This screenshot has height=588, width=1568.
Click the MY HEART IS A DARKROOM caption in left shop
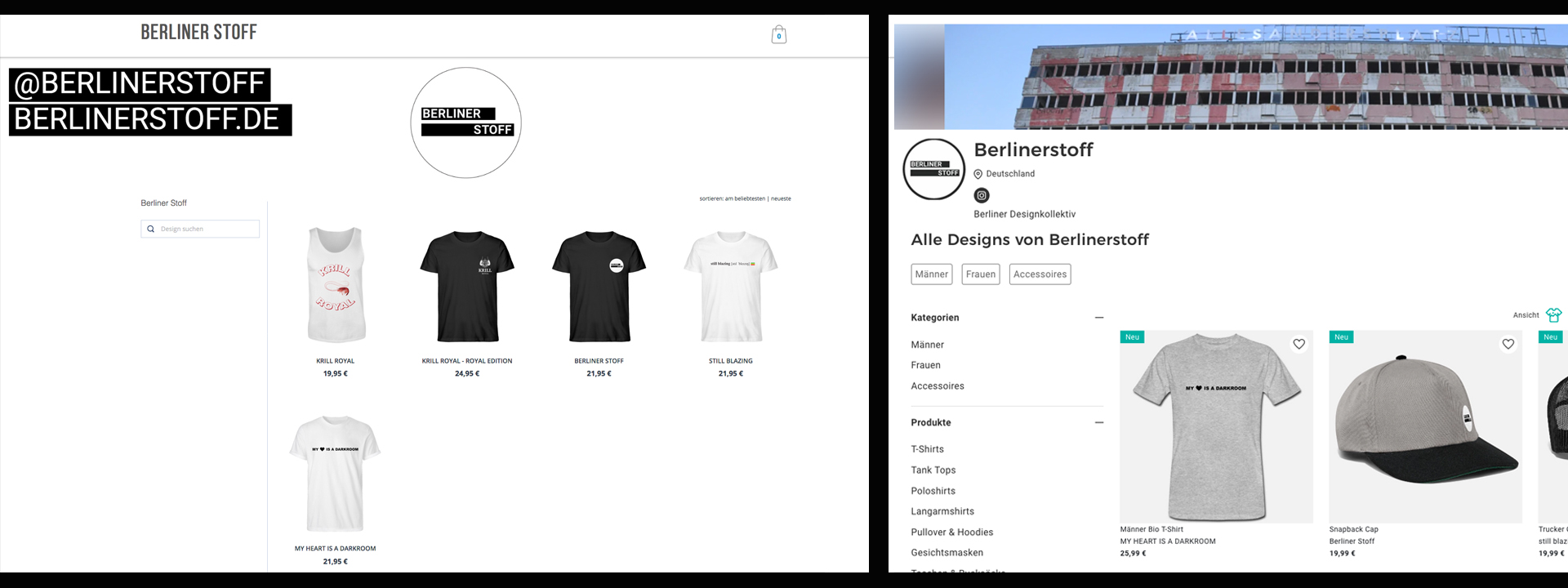point(336,549)
